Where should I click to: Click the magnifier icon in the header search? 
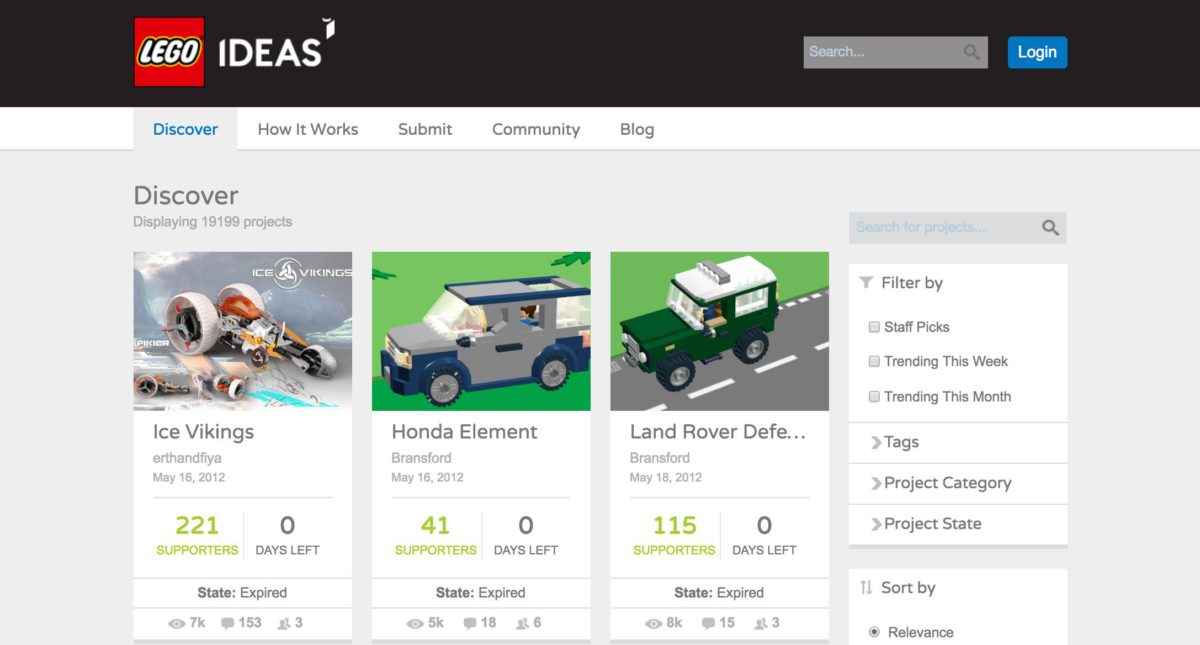click(971, 52)
